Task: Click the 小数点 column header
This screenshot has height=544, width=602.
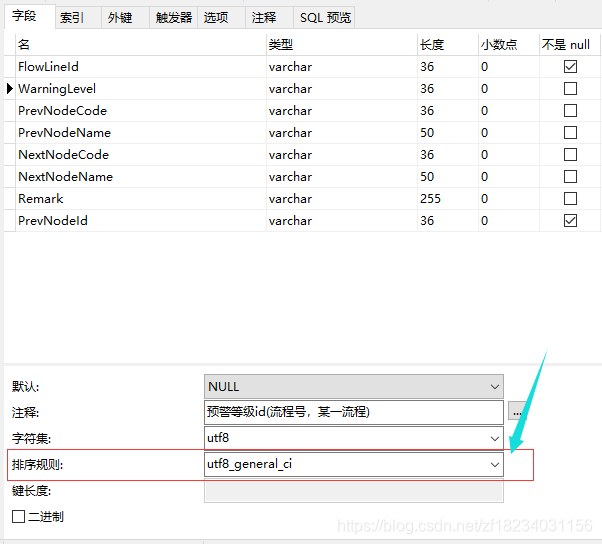Action: (x=509, y=45)
